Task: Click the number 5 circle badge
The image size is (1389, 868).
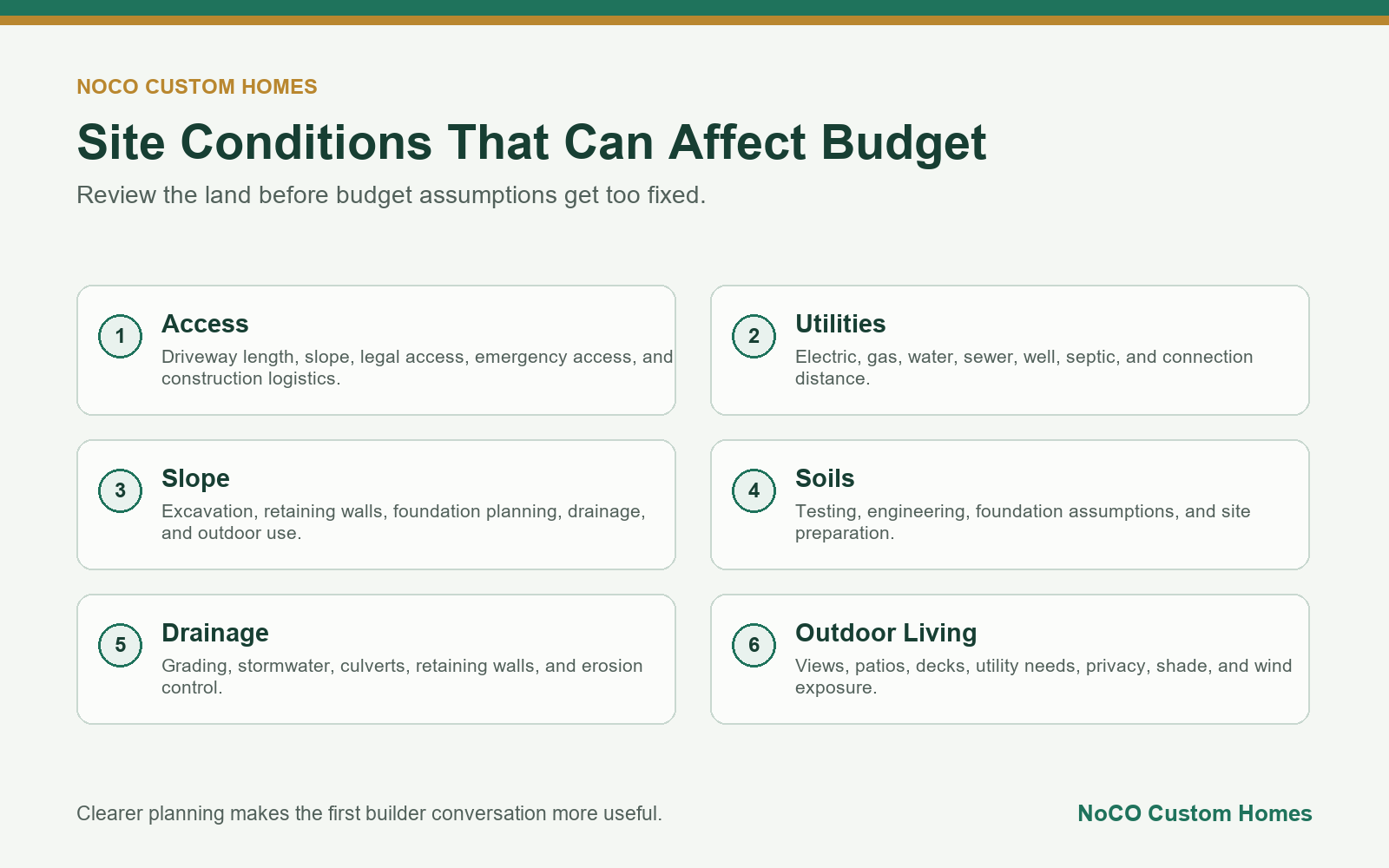Action: pyautogui.click(x=120, y=645)
